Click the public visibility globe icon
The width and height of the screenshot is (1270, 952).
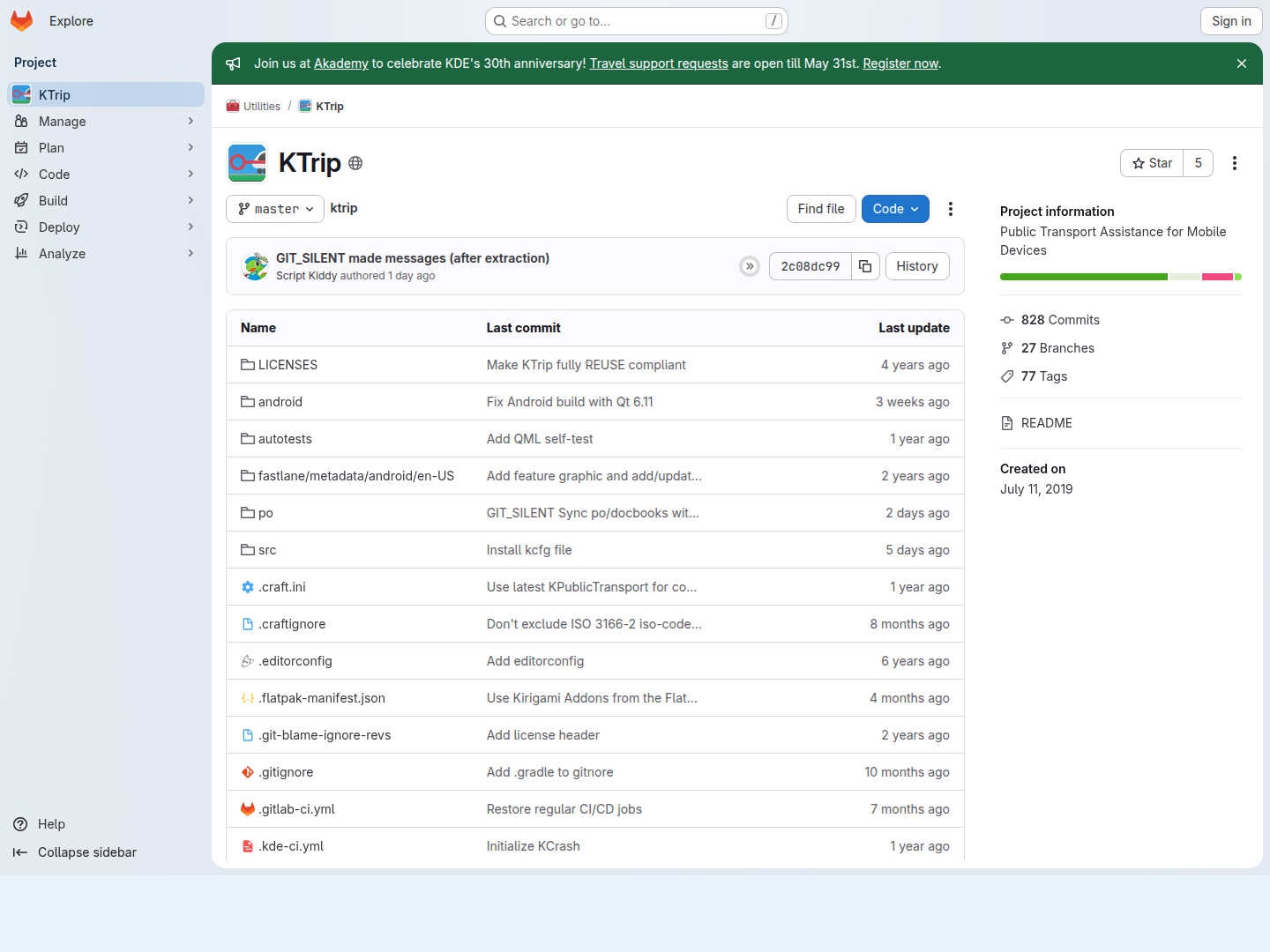(355, 163)
